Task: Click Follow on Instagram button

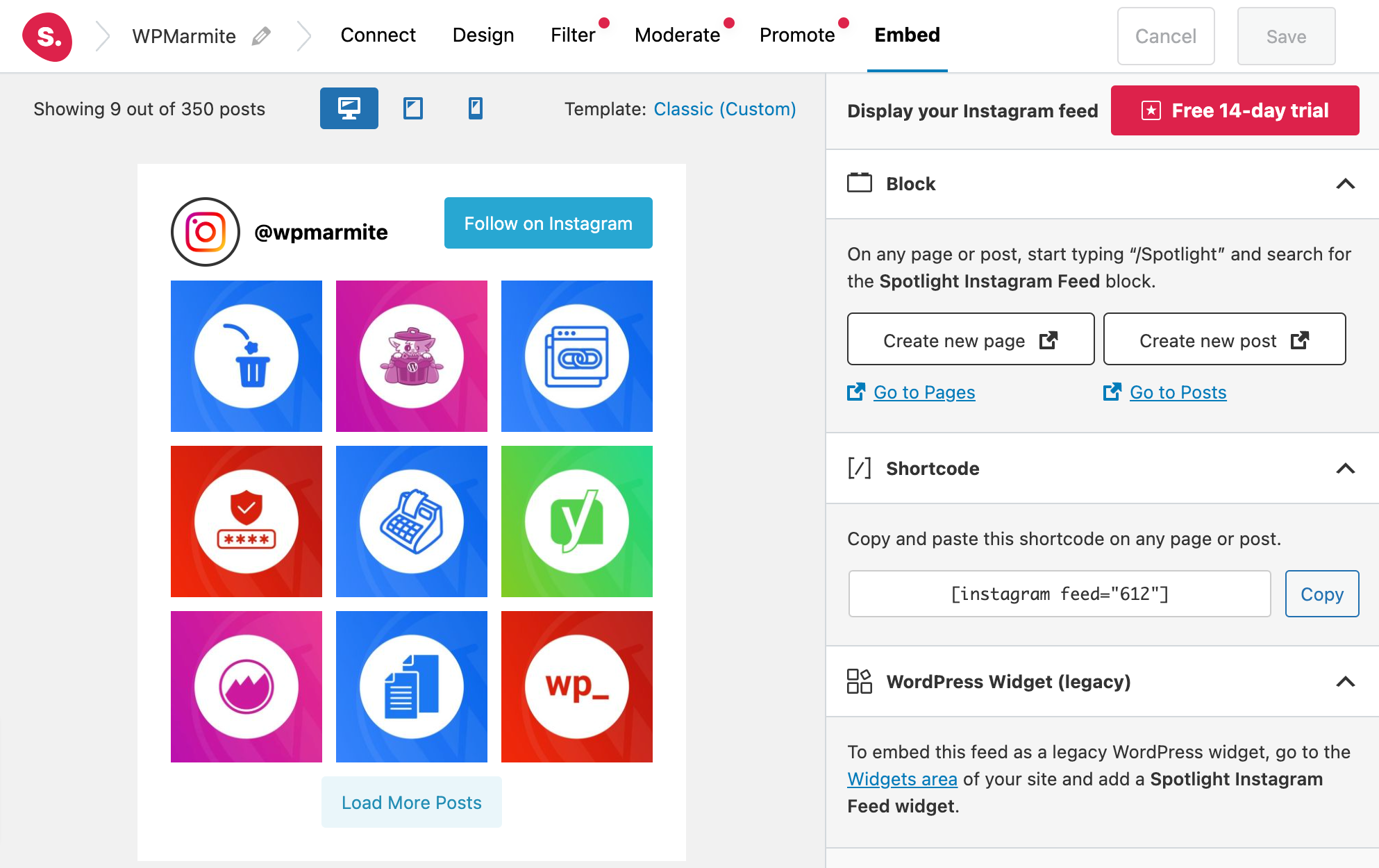Action: coord(549,223)
